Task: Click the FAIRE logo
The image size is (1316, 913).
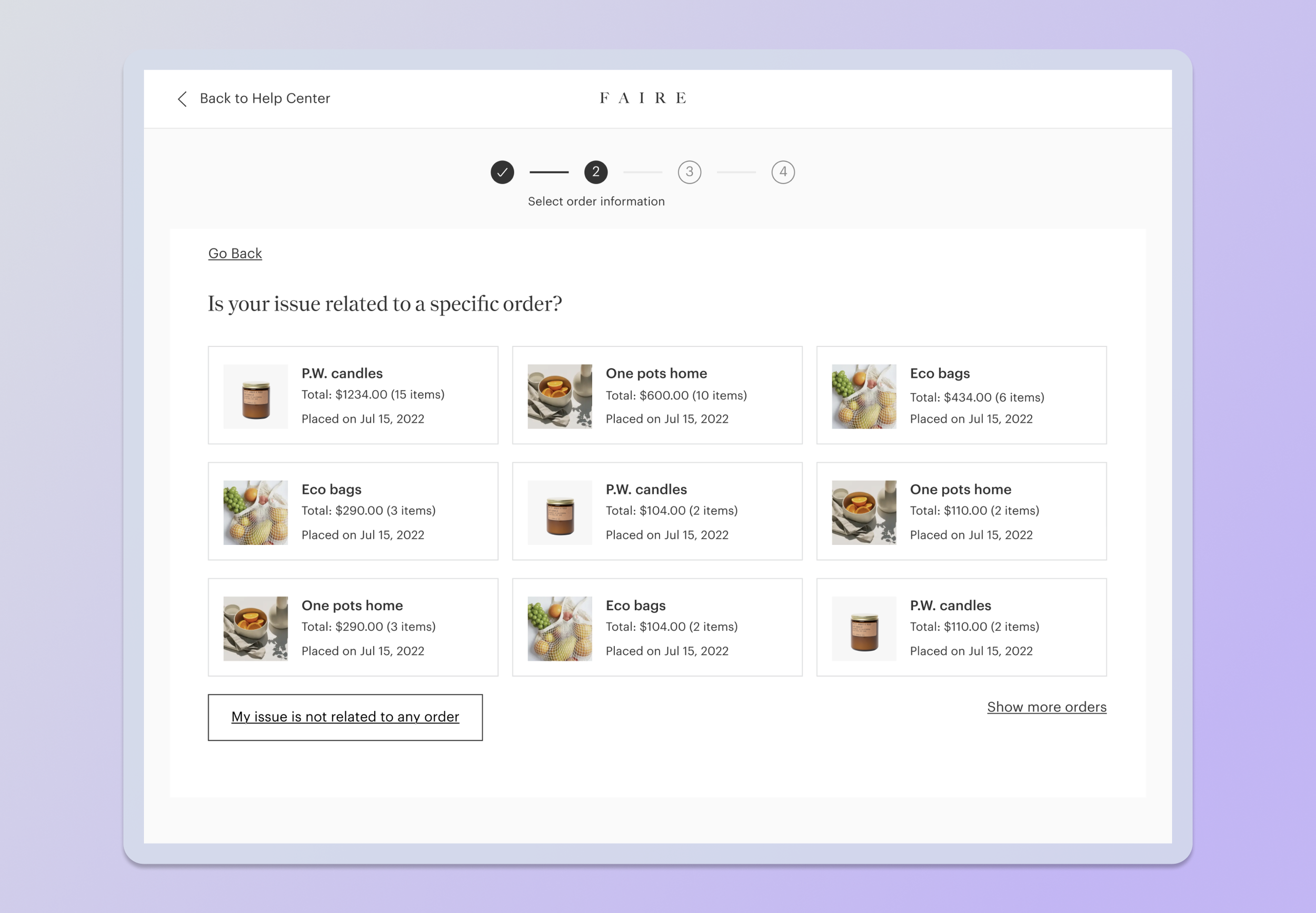Action: tap(642, 98)
